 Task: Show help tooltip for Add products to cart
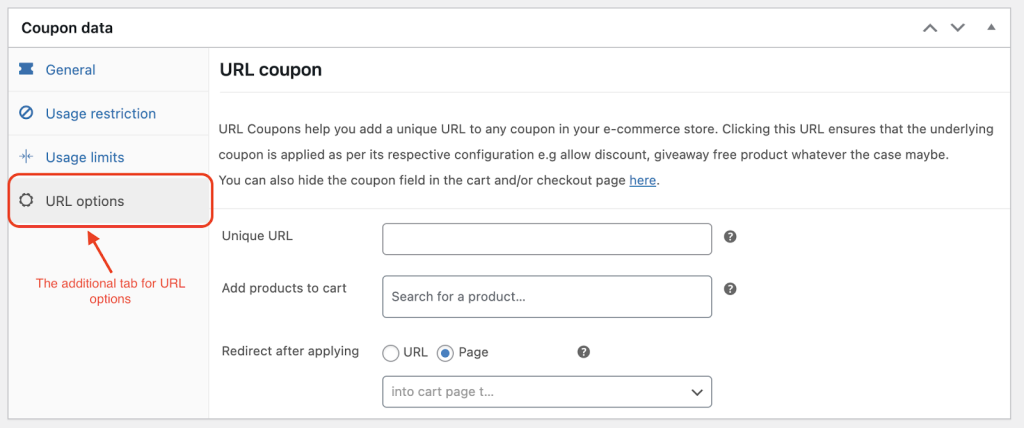[x=731, y=289]
